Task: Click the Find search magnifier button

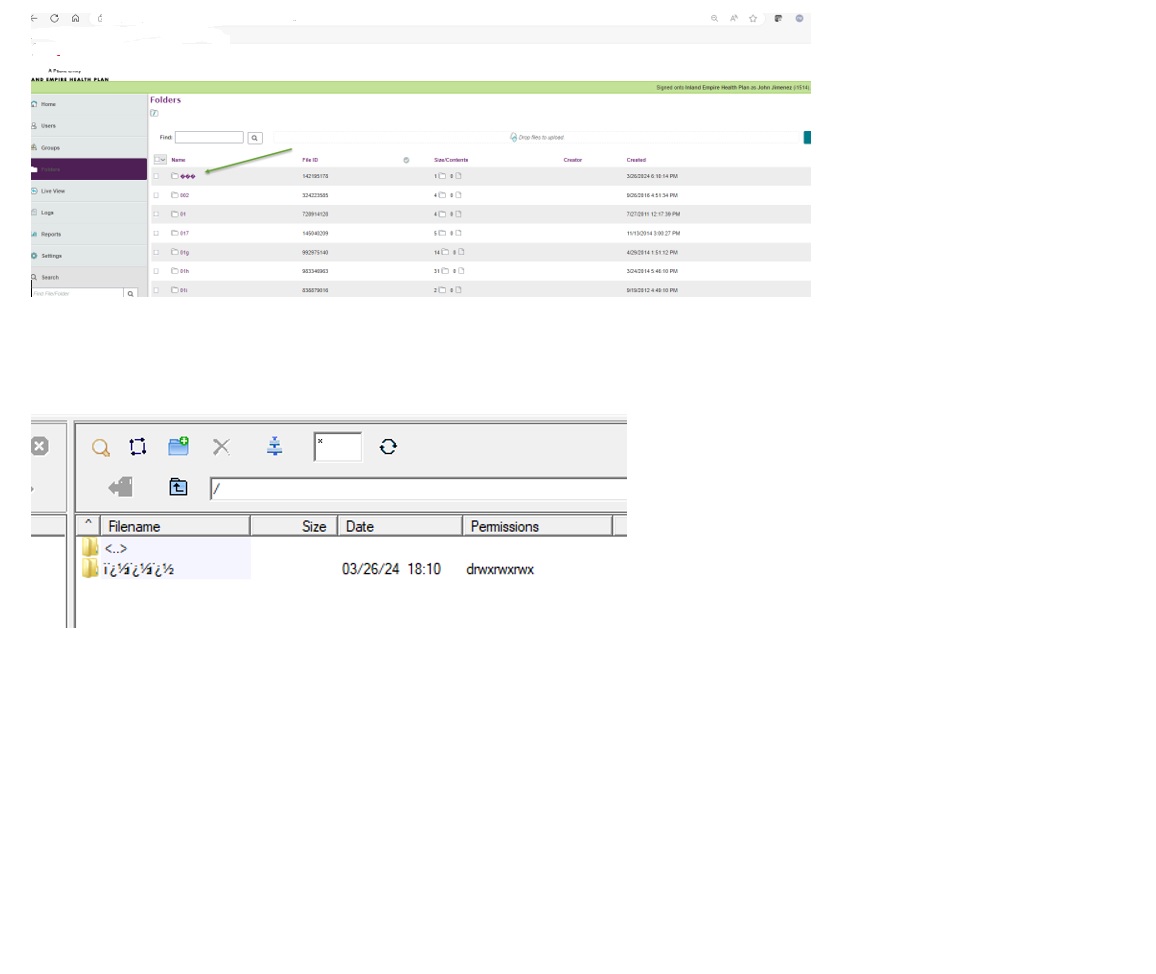Action: coord(254,138)
